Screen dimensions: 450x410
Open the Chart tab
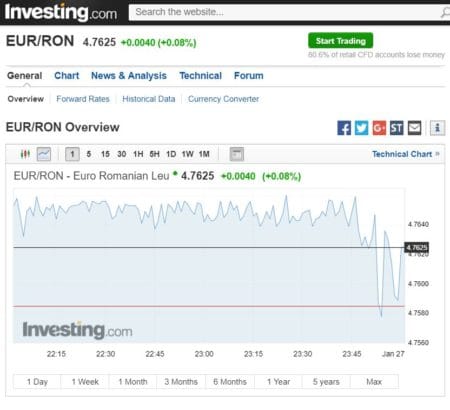(67, 76)
